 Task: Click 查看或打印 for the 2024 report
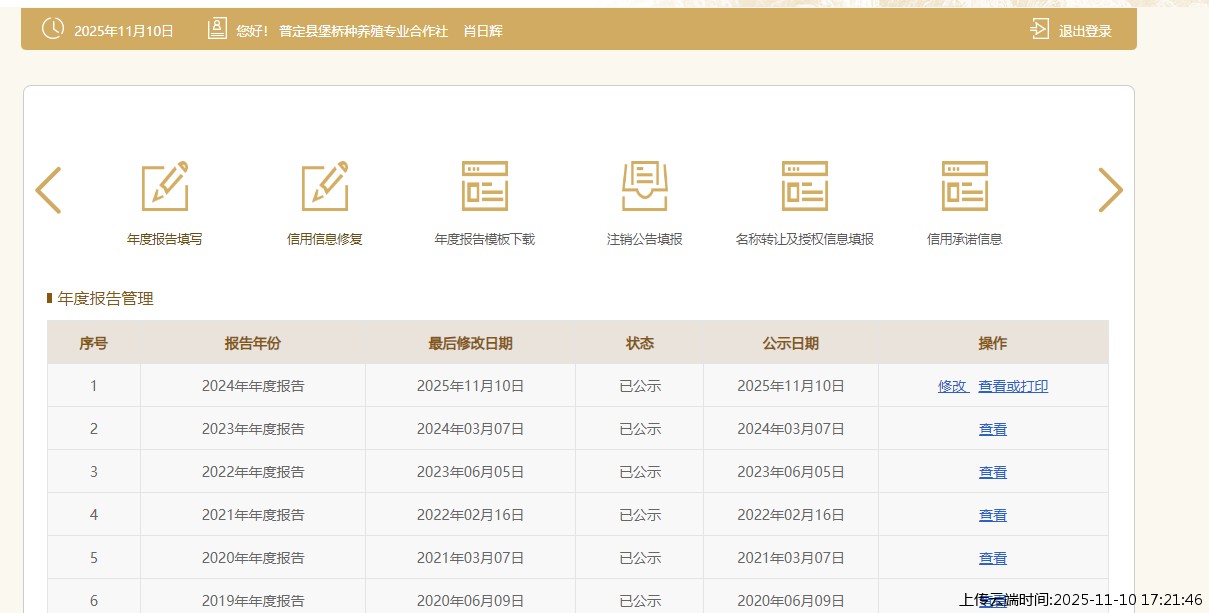pyautogui.click(x=1013, y=386)
